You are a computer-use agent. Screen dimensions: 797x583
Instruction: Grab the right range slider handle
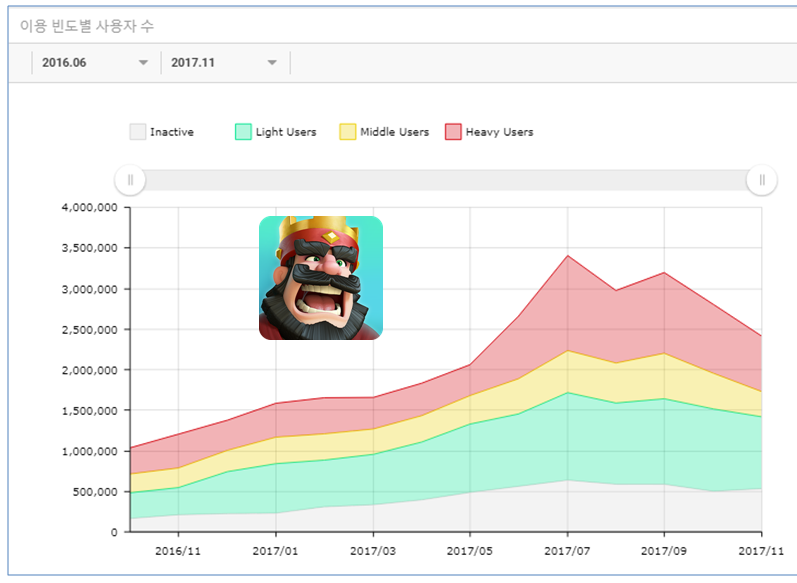point(761,180)
